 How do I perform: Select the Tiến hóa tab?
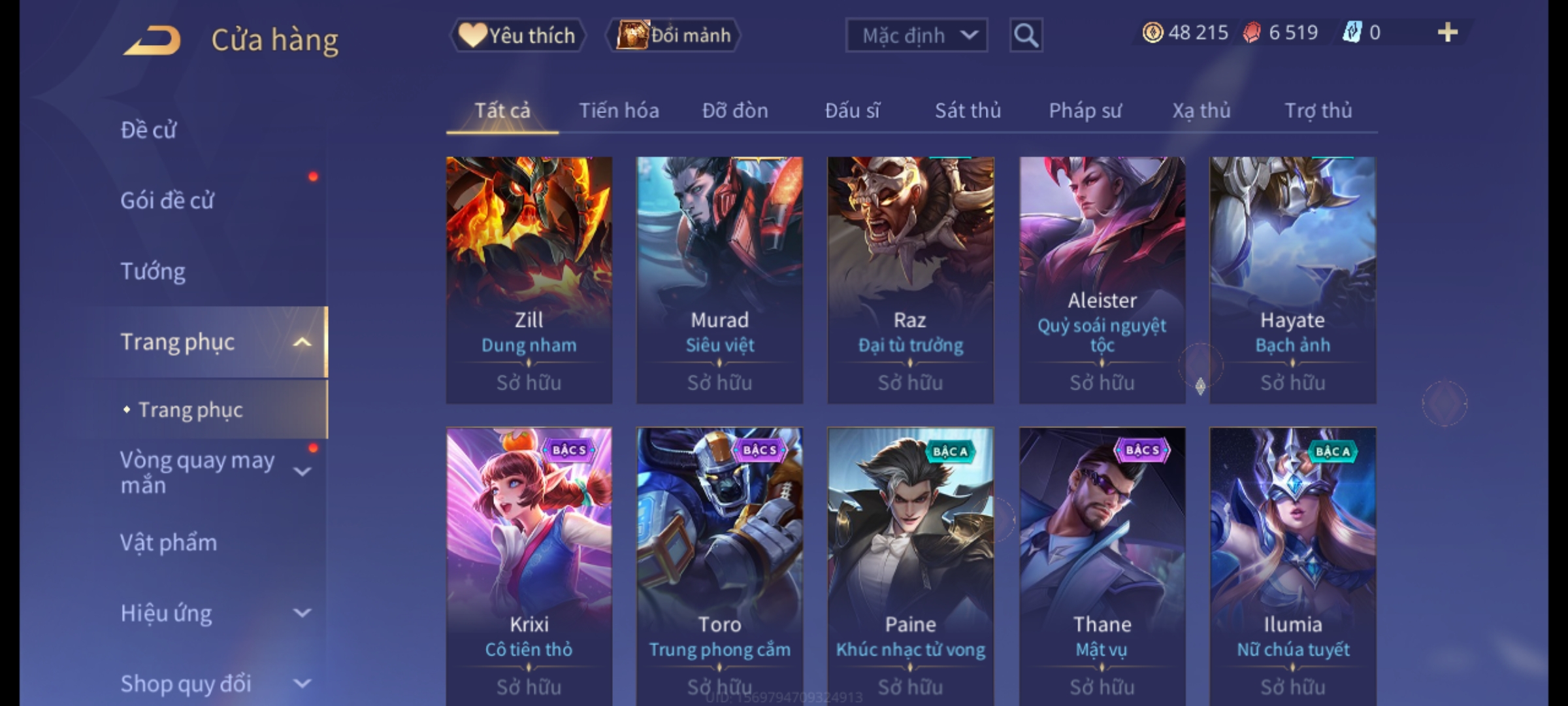pyautogui.click(x=619, y=110)
